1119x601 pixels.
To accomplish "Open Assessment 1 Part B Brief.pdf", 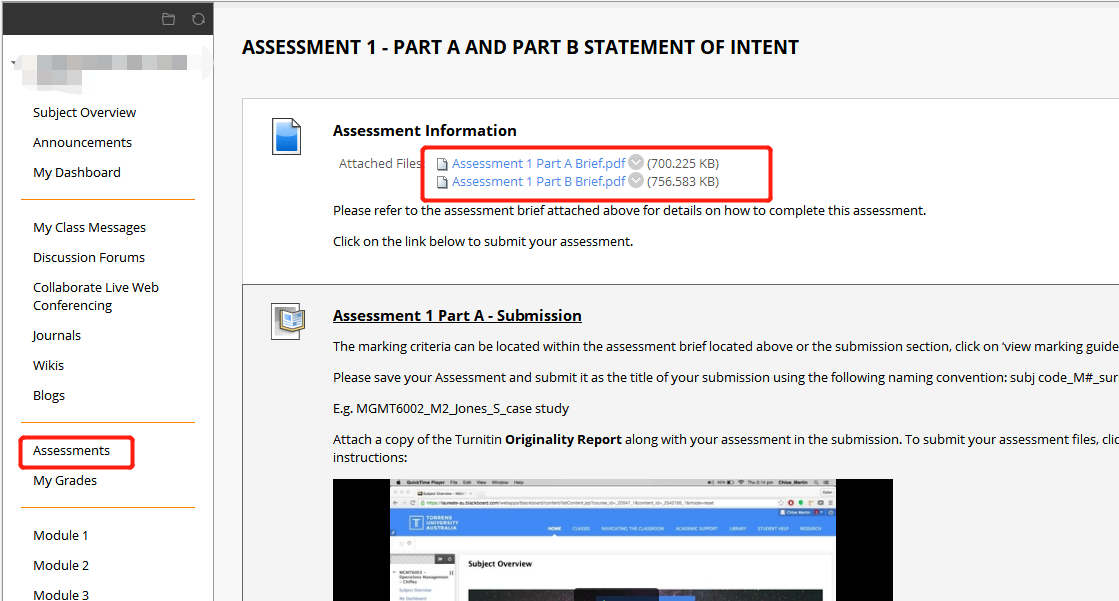I will click(539, 181).
